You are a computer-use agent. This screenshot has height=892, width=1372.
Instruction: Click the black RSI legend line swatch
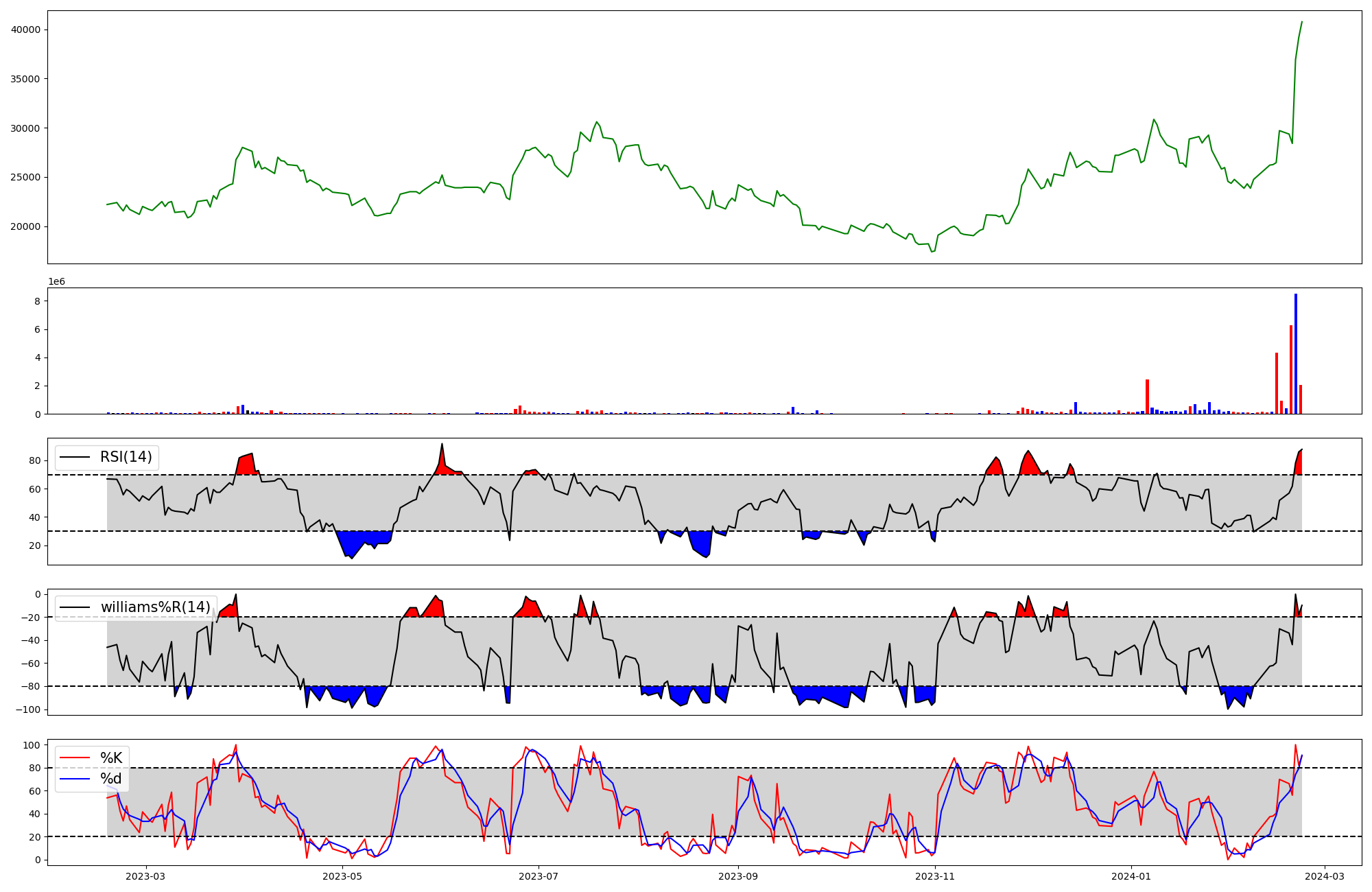click(x=75, y=457)
